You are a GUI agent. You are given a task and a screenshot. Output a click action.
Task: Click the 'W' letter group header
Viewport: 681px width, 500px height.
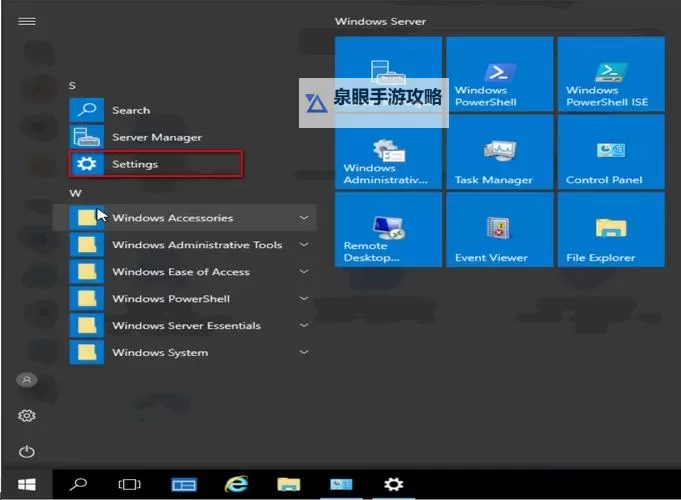click(75, 193)
